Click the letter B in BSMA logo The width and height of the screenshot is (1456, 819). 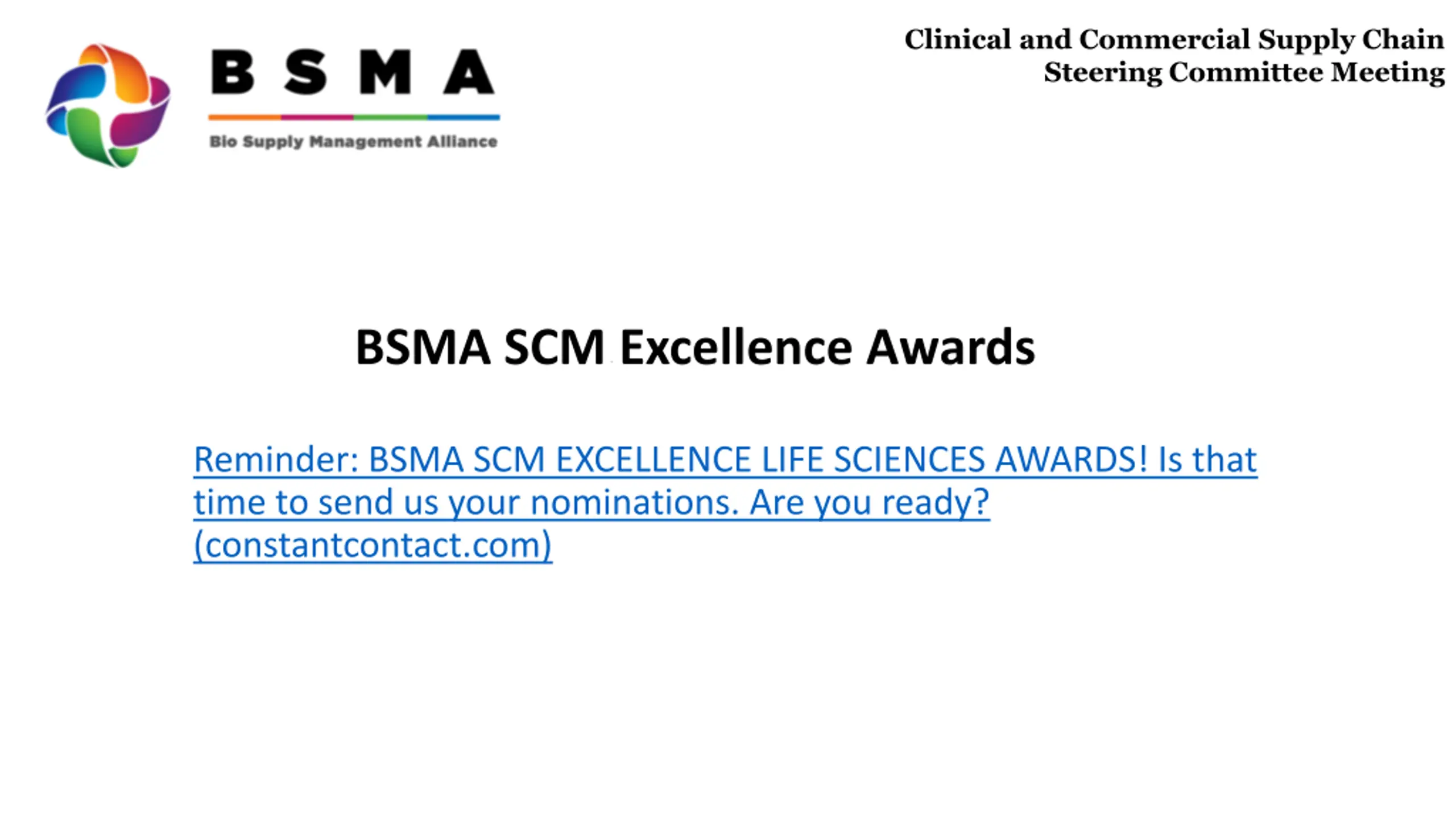pos(232,72)
